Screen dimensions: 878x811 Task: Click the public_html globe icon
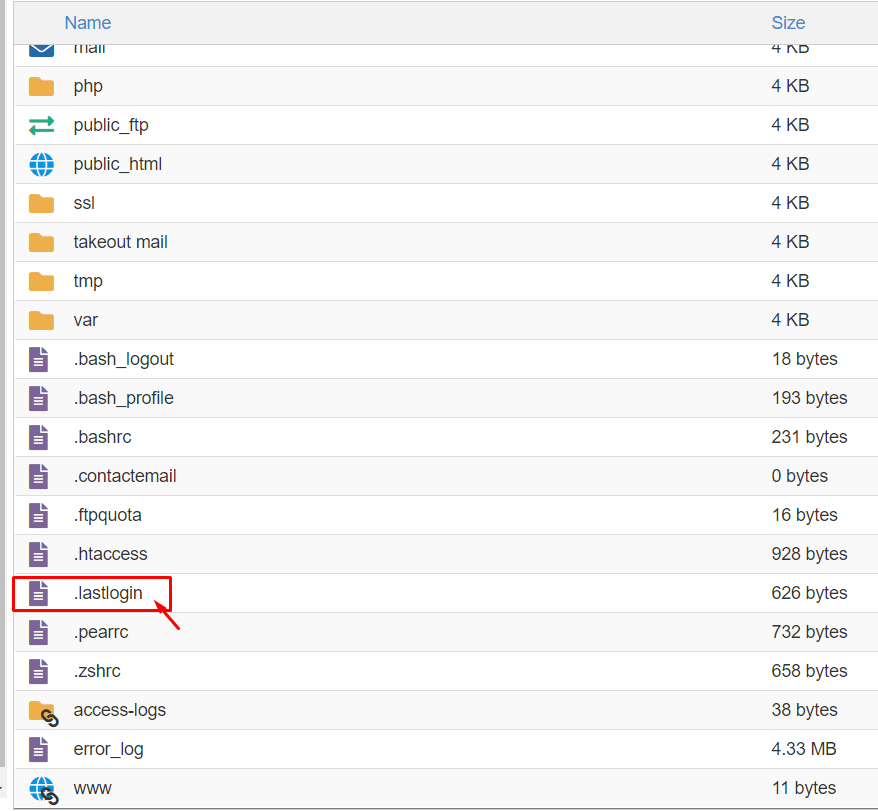tap(41, 164)
